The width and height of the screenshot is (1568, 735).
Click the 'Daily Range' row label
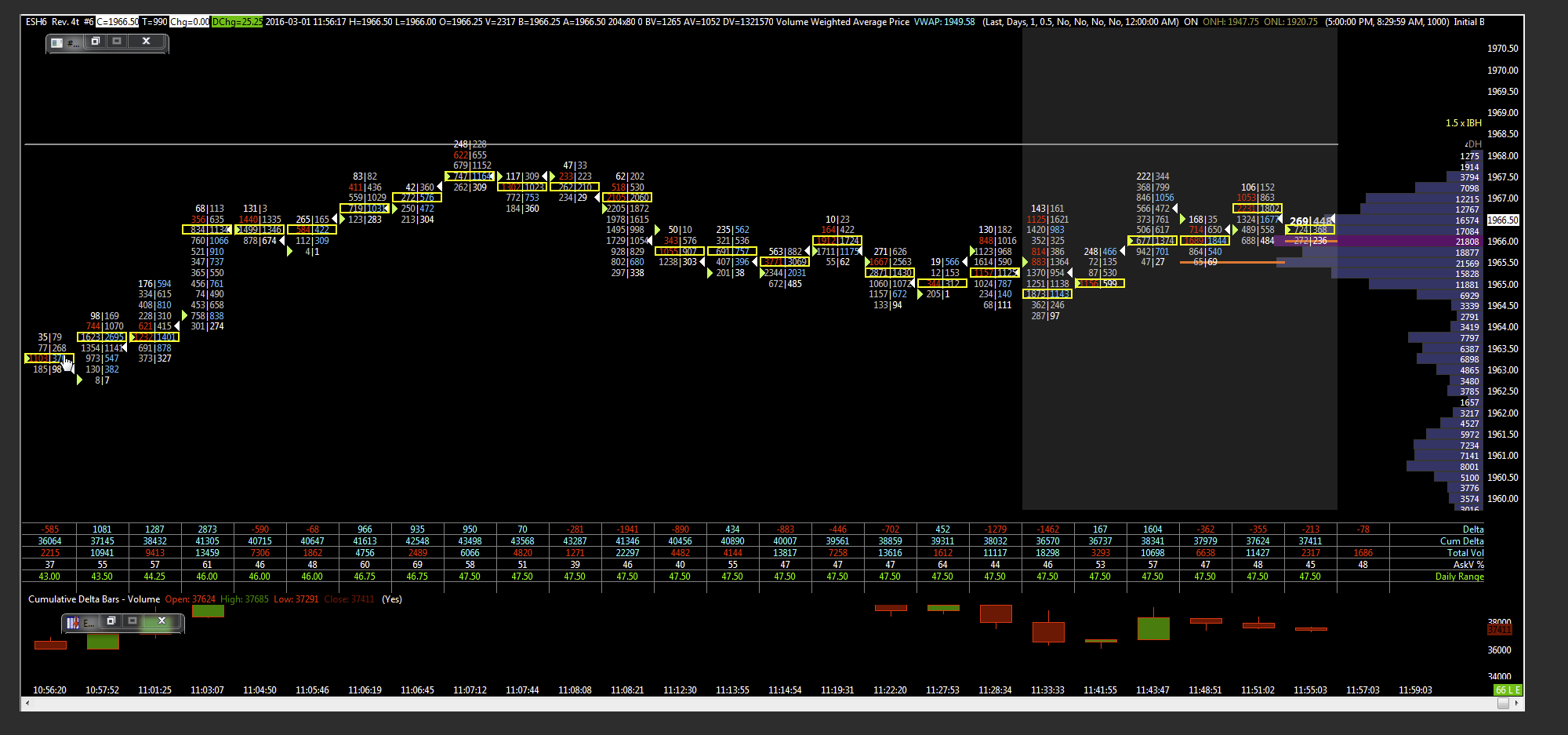1460,577
